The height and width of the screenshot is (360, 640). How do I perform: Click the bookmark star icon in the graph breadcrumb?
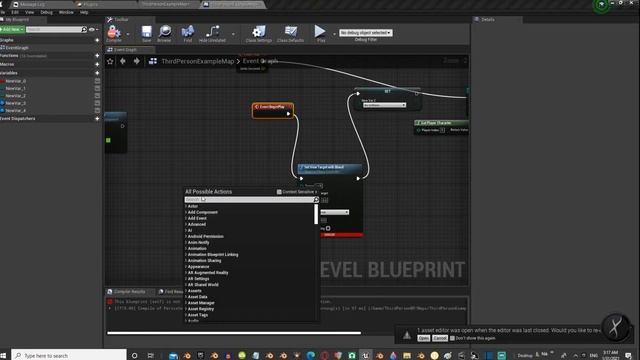[x=110, y=61]
